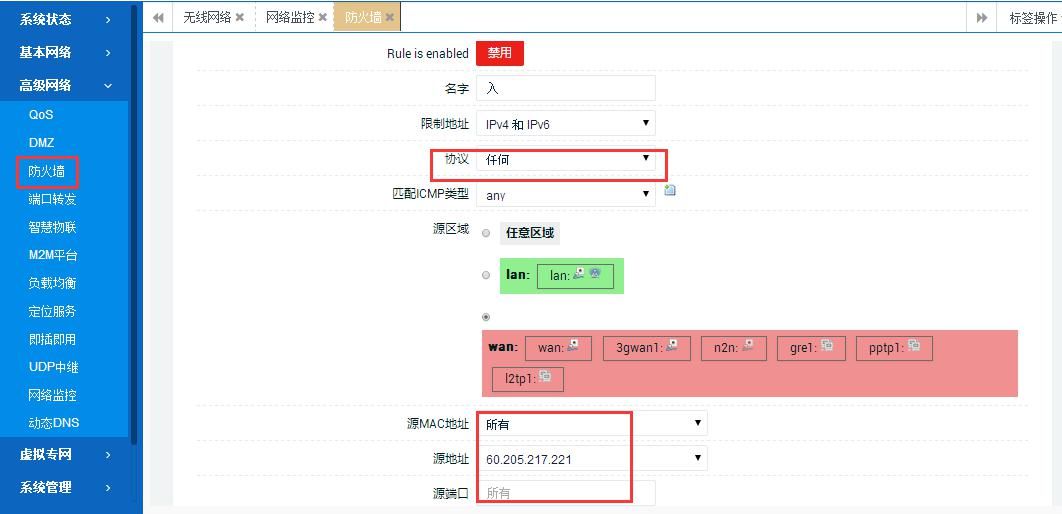Open the 标签操作 tab menu

[x=1032, y=18]
